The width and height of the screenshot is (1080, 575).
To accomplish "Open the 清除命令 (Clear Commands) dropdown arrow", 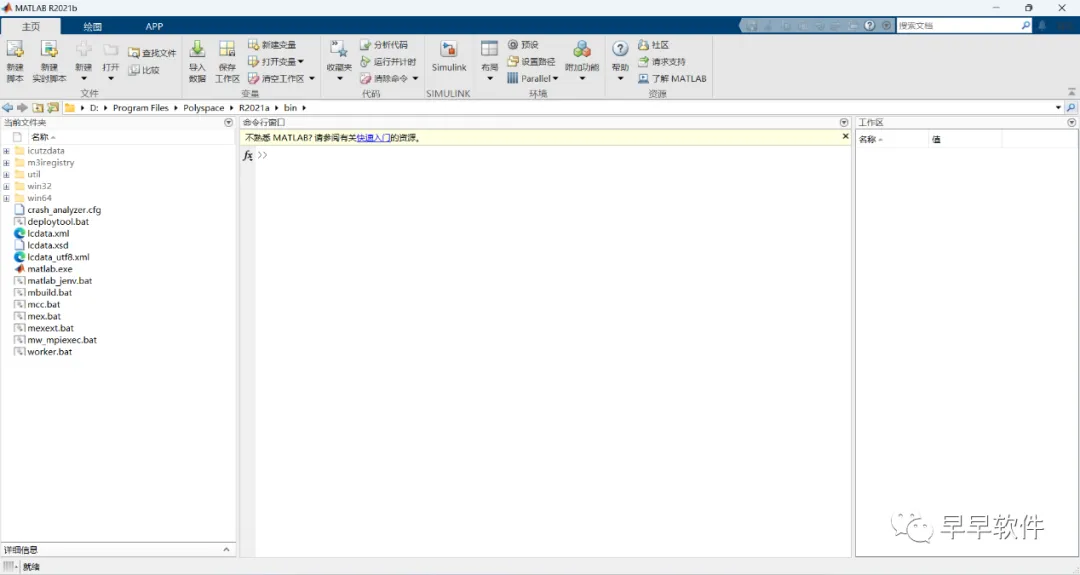I will [415, 79].
